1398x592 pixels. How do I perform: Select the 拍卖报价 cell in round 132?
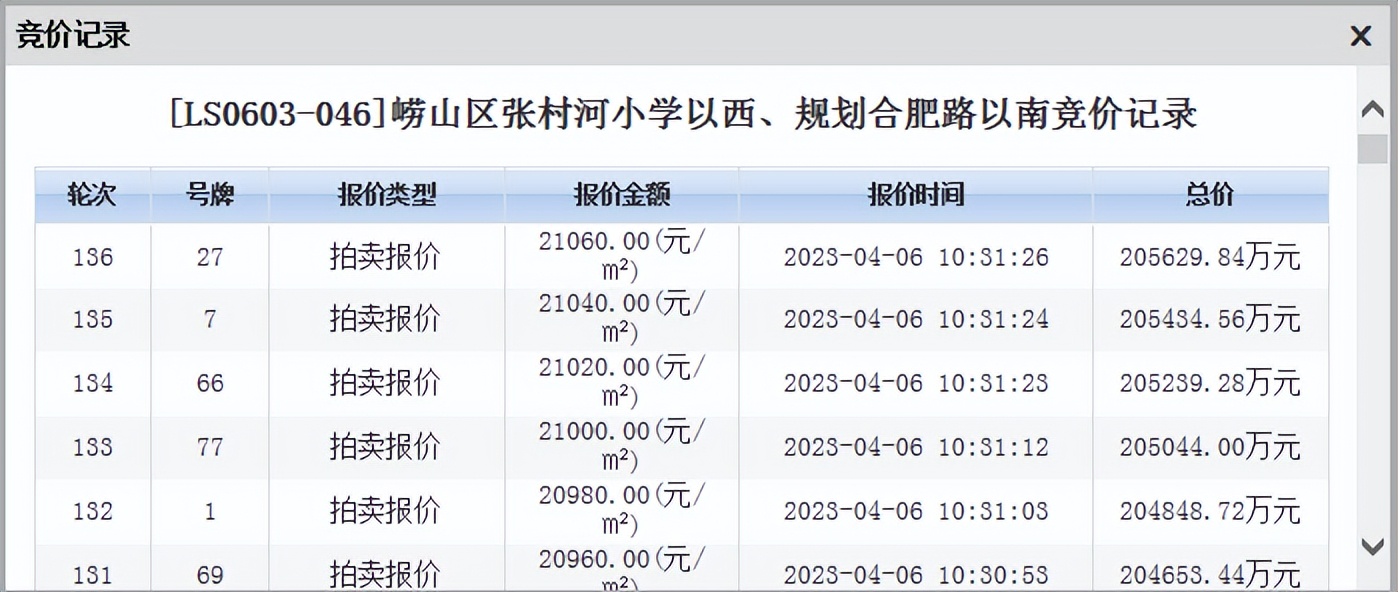coord(386,511)
